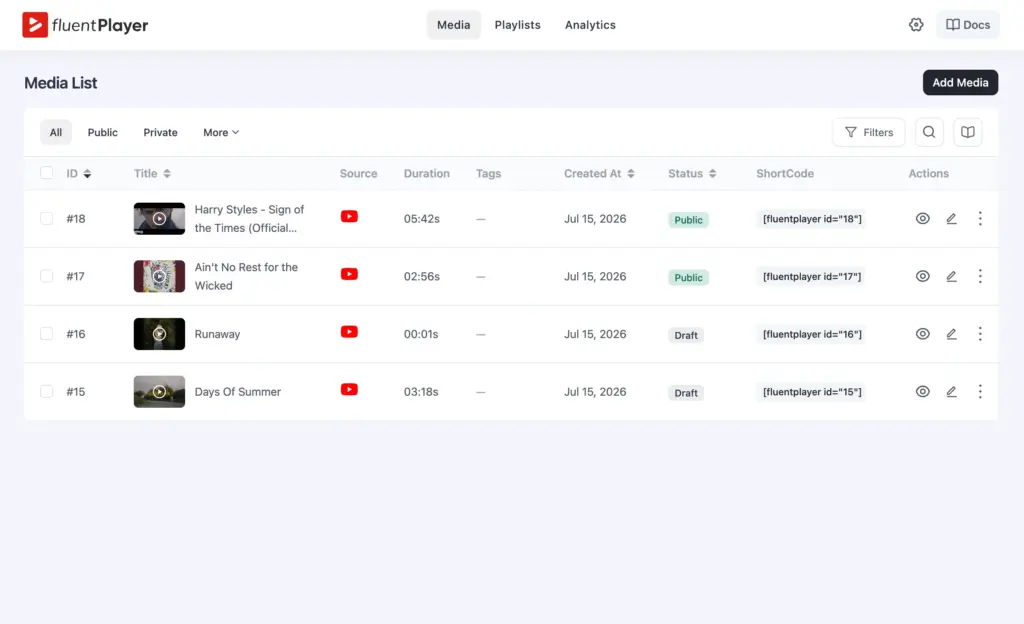Select the checkbox for media #17
This screenshot has width=1024, height=624.
pyautogui.click(x=46, y=275)
